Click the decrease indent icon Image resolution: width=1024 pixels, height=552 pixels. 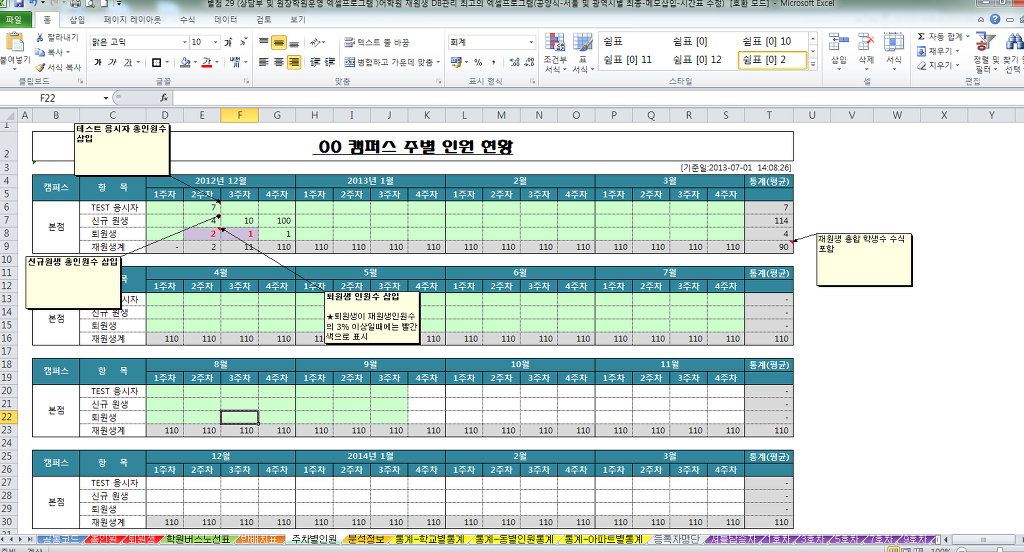tap(315, 62)
